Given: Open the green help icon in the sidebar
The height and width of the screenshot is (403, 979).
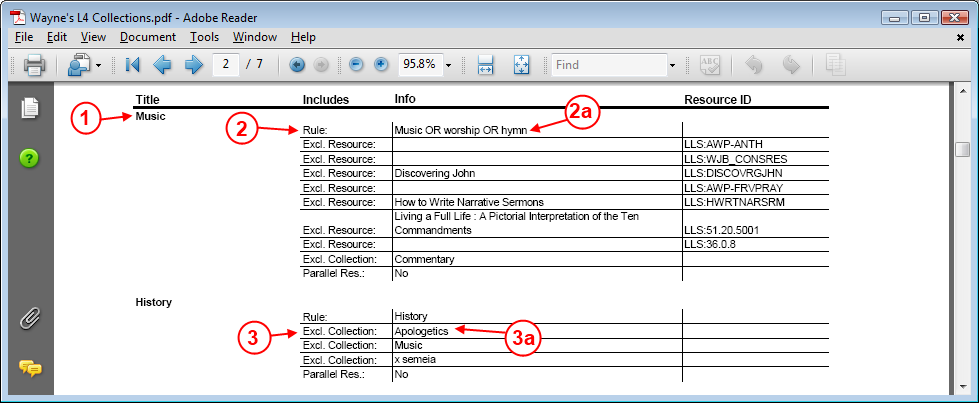Looking at the screenshot, I should [x=29, y=158].
